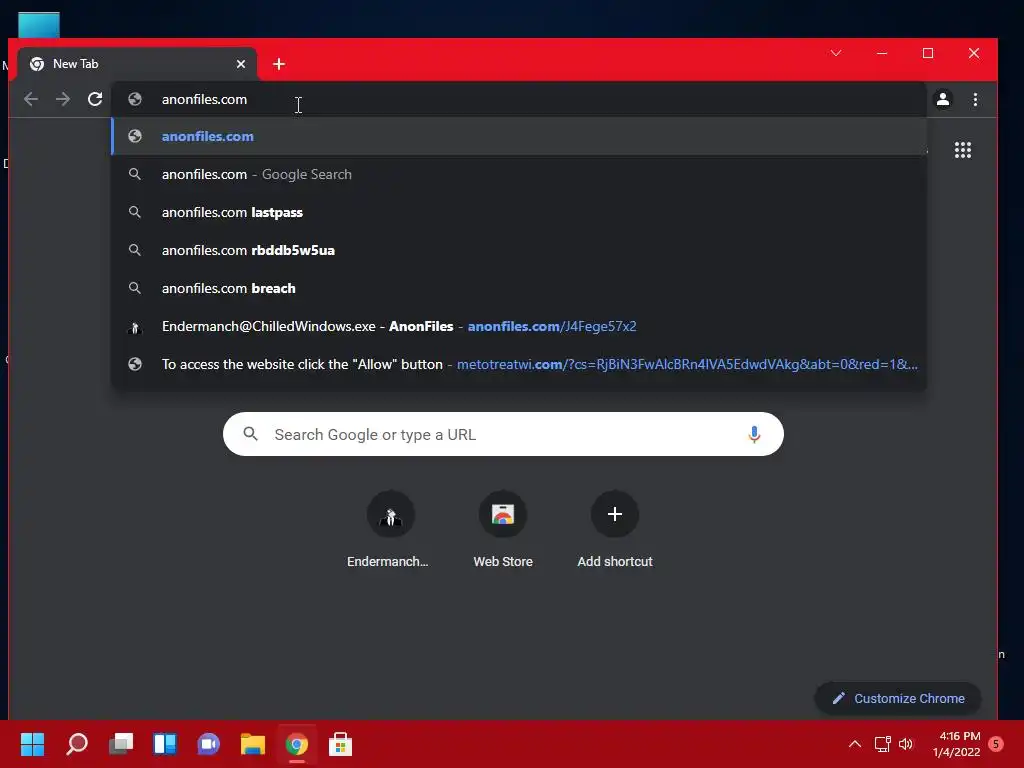The height and width of the screenshot is (768, 1024).
Task: Open the clock showing 4:16 PM
Action: (x=957, y=744)
